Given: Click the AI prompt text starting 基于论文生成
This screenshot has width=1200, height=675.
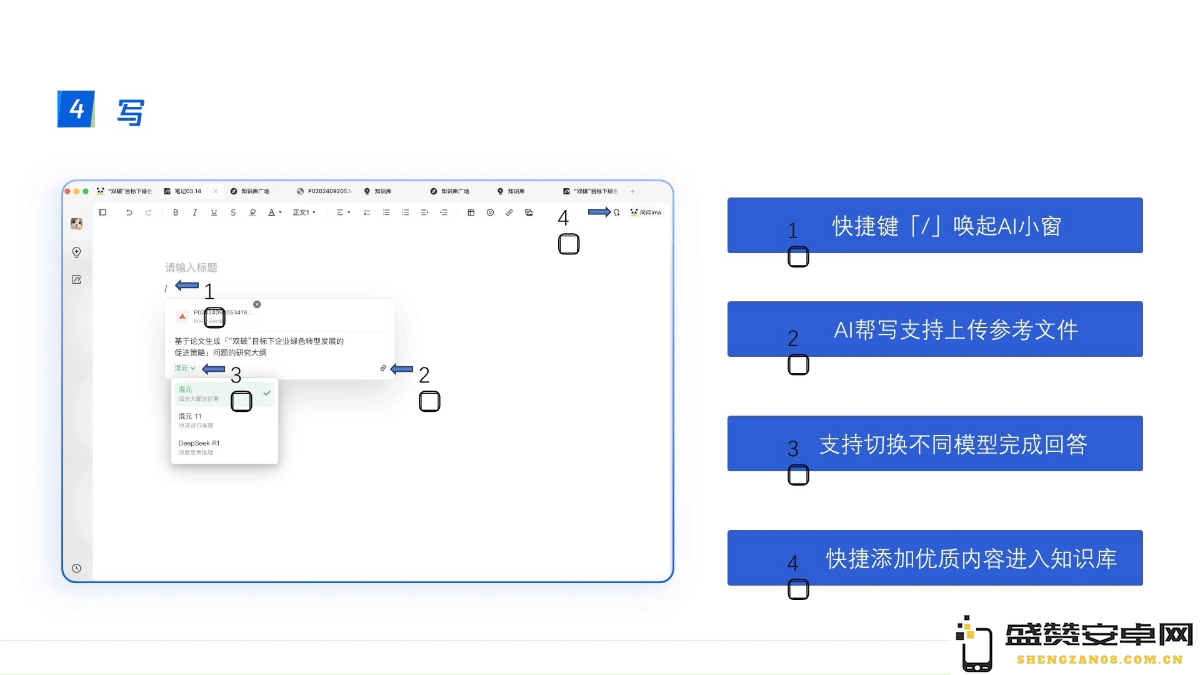Looking at the screenshot, I should 258,346.
